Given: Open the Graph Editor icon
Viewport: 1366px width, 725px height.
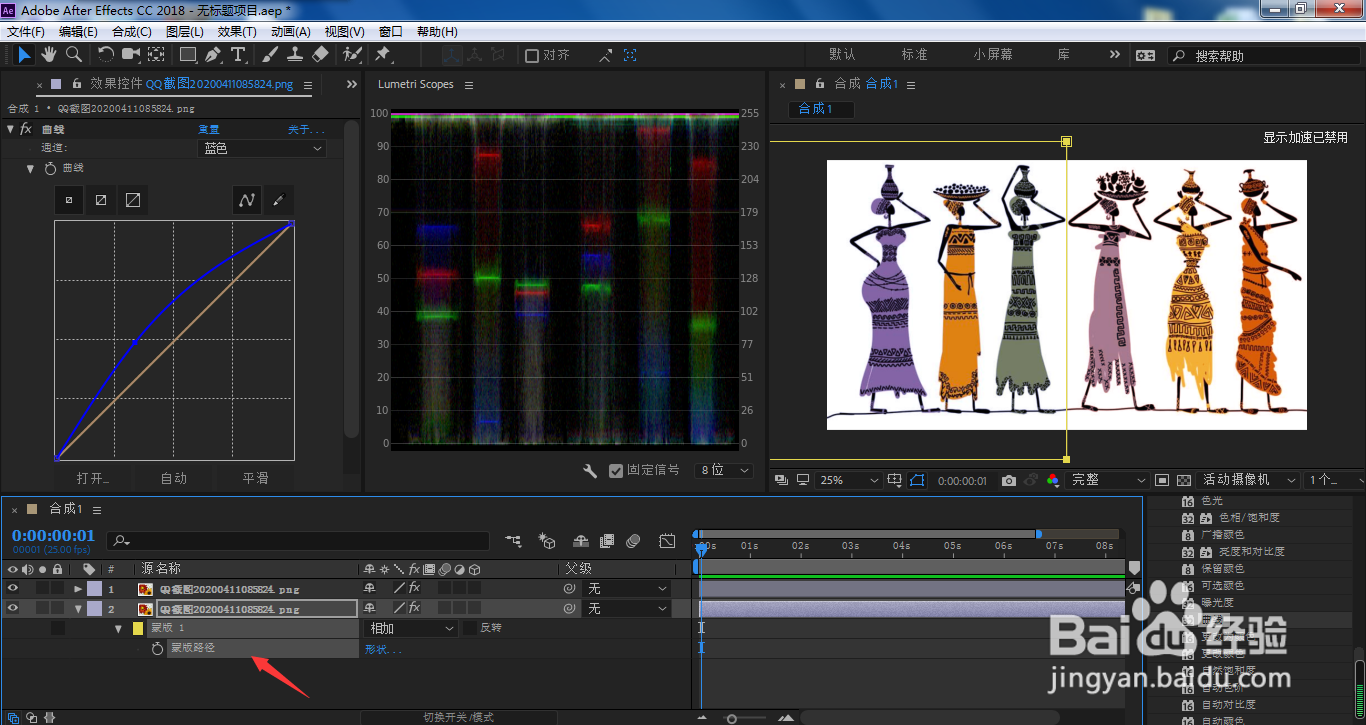Looking at the screenshot, I should 667,541.
